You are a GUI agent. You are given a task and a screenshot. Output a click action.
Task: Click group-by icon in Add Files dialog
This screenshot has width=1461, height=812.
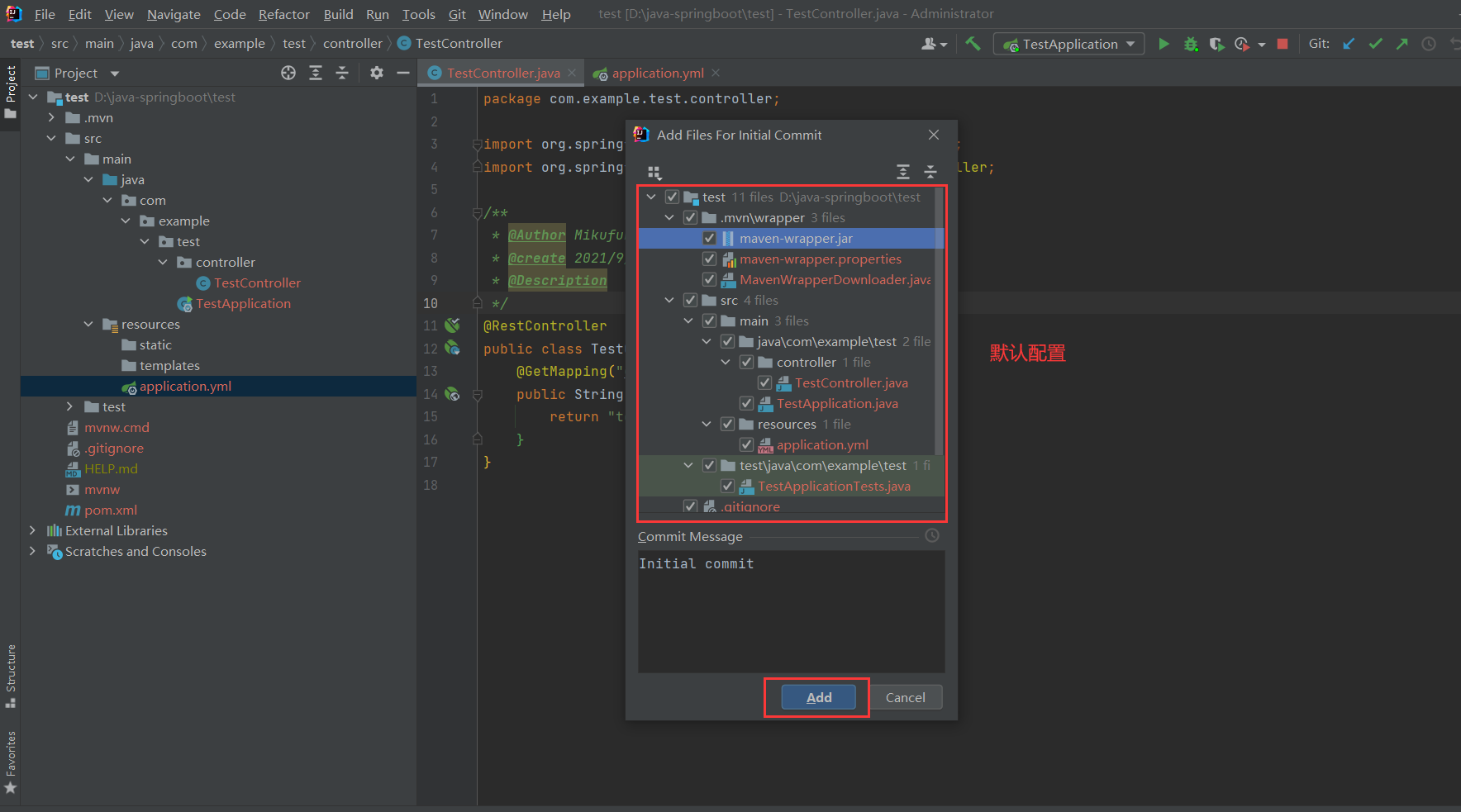click(x=654, y=172)
